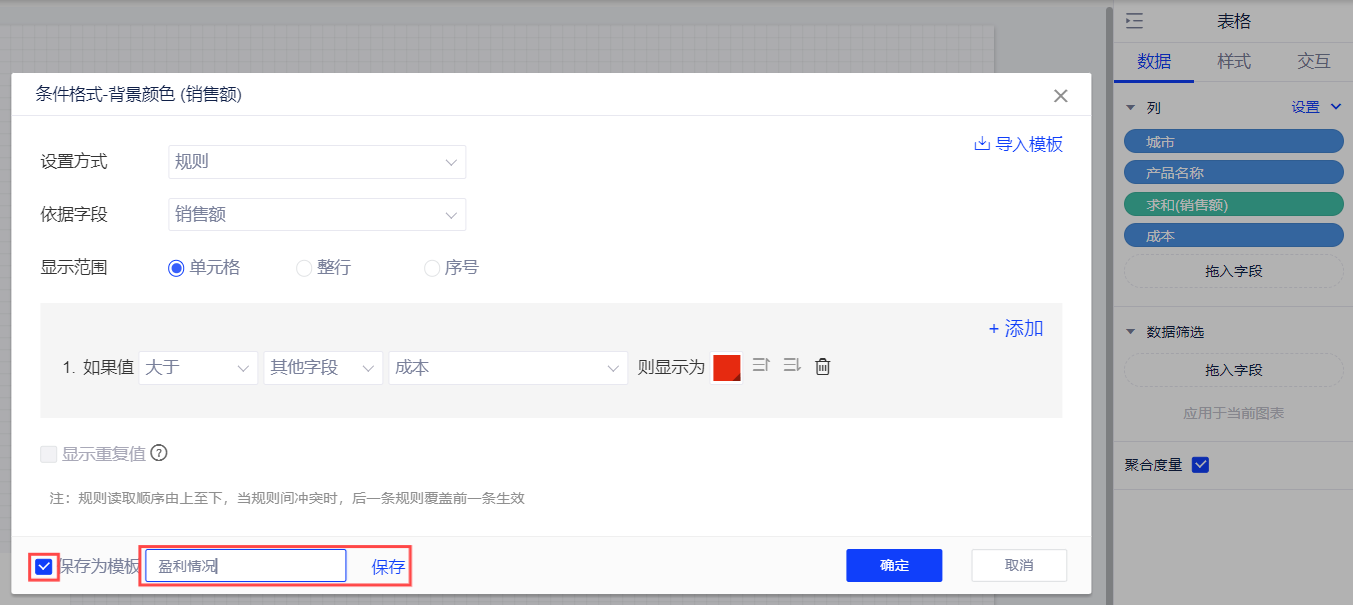1353x605 pixels.
Task: Close the 条件格式 dialog
Action: (x=1061, y=96)
